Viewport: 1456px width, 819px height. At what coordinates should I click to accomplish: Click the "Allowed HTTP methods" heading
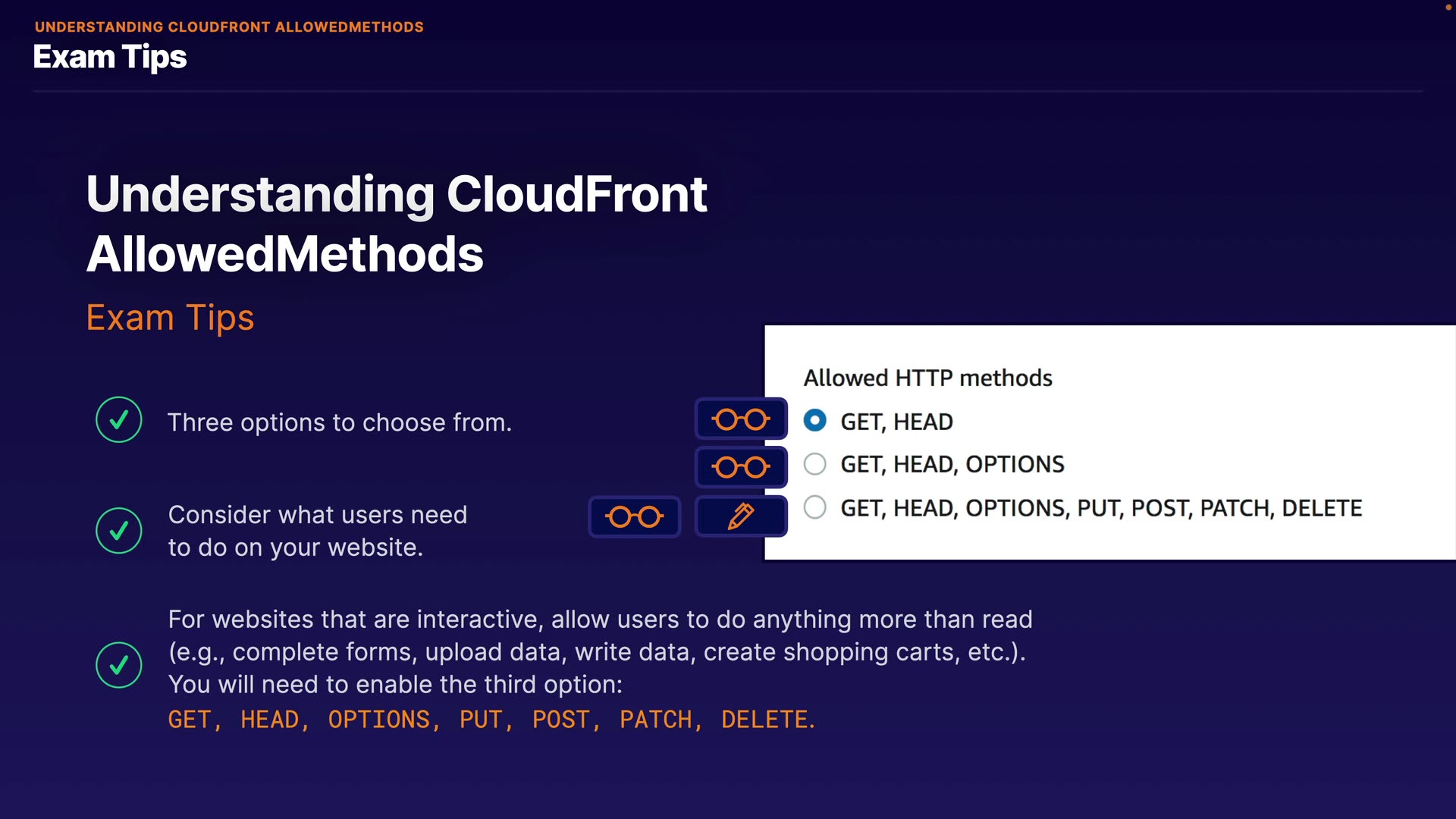[927, 378]
